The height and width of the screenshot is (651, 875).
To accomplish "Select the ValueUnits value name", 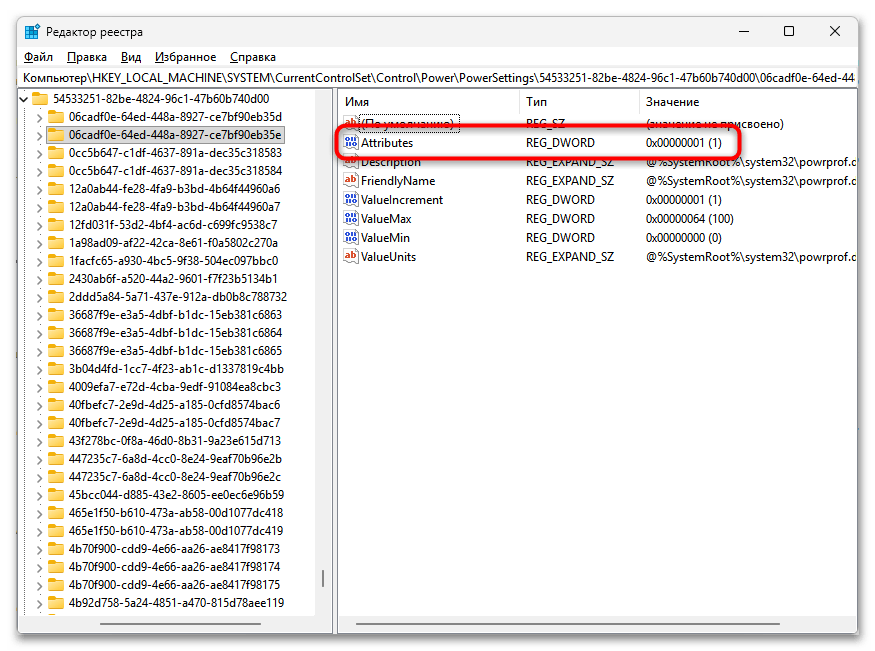I will tap(388, 257).
